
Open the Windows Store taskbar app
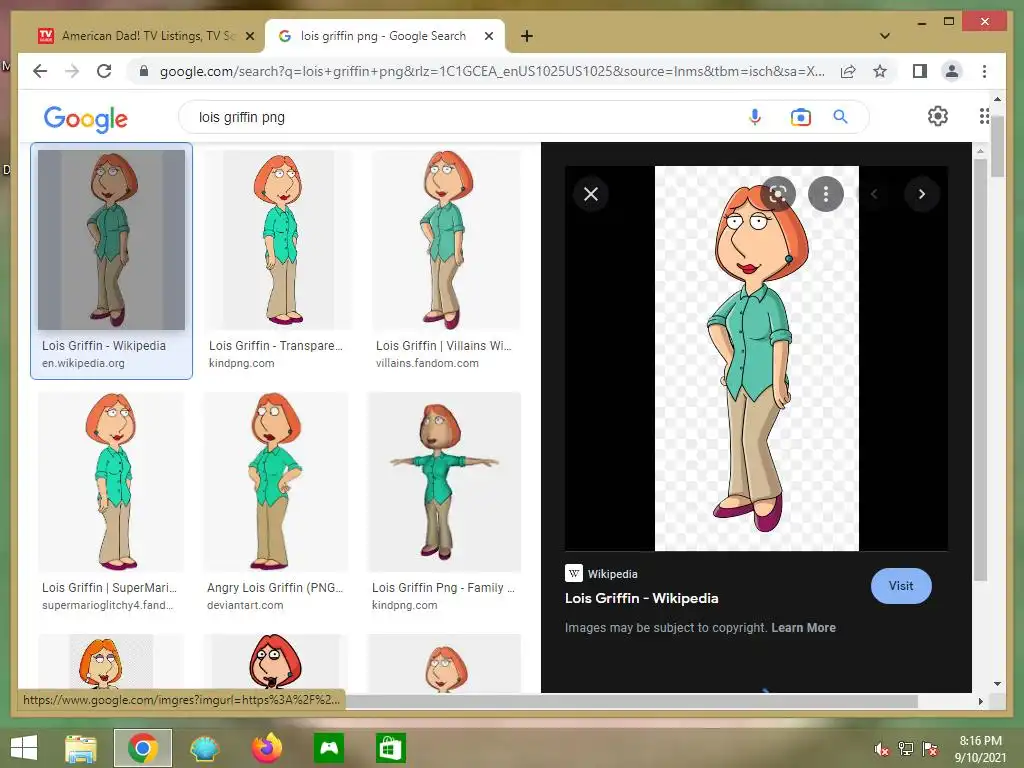point(391,748)
